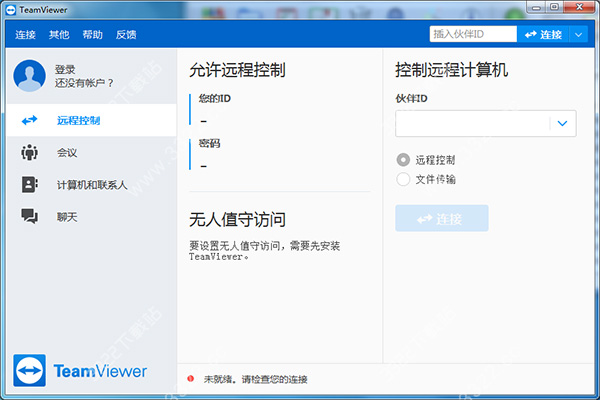Maximize the TeamViewer window

[x=554, y=7]
